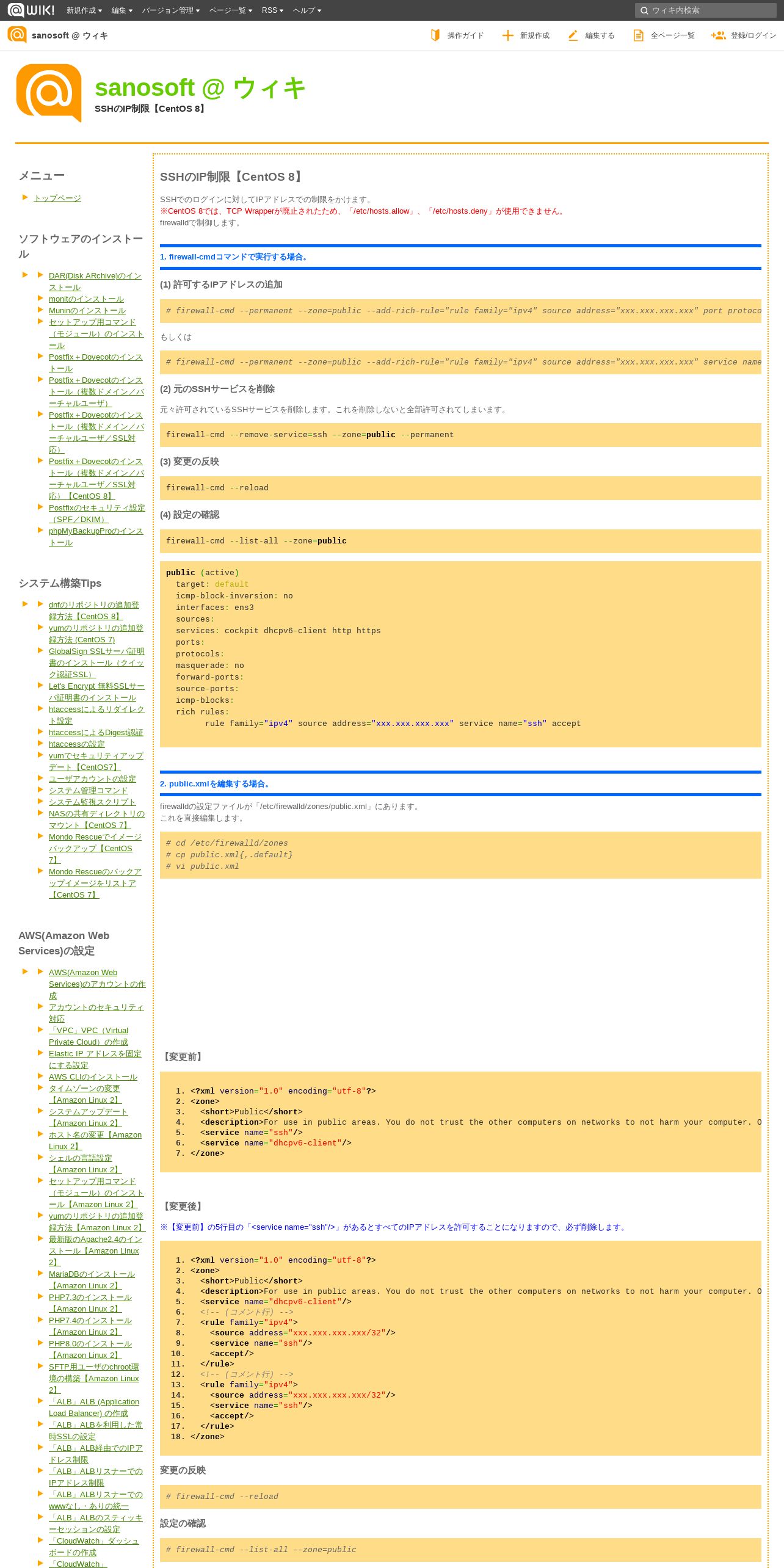The width and height of the screenshot is (784, 1568).
Task: Open the htaccessの設定 link
Action: (77, 744)
